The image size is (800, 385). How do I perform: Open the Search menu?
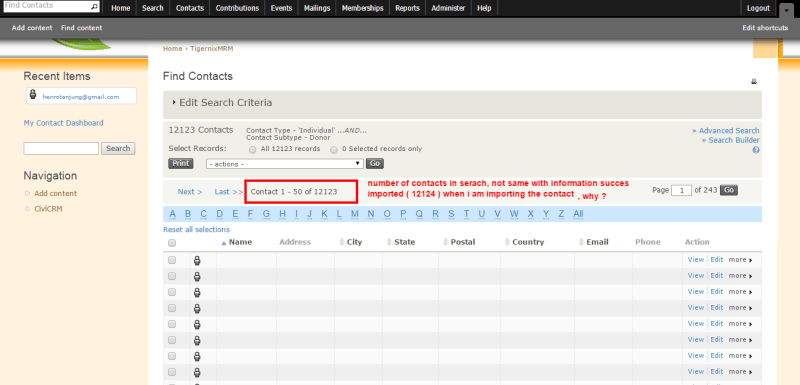coord(153,8)
